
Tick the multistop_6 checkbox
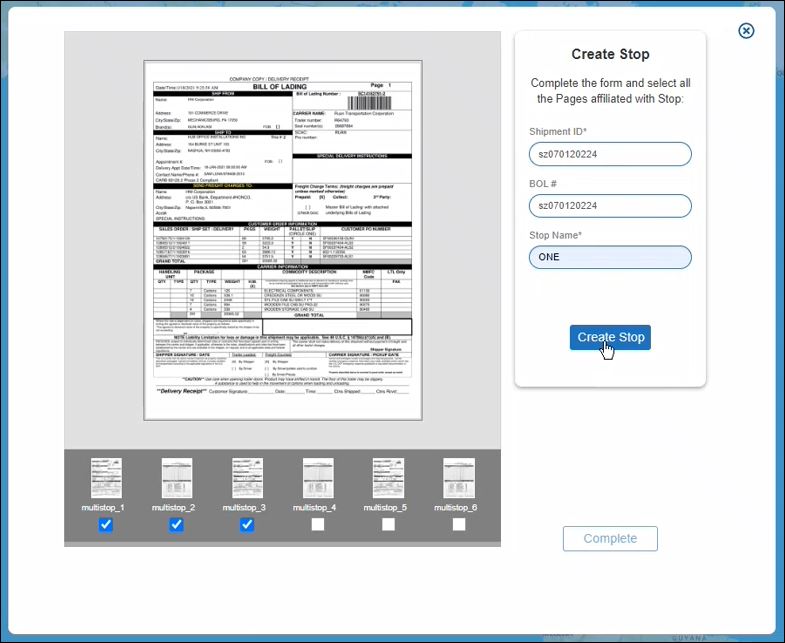[459, 525]
